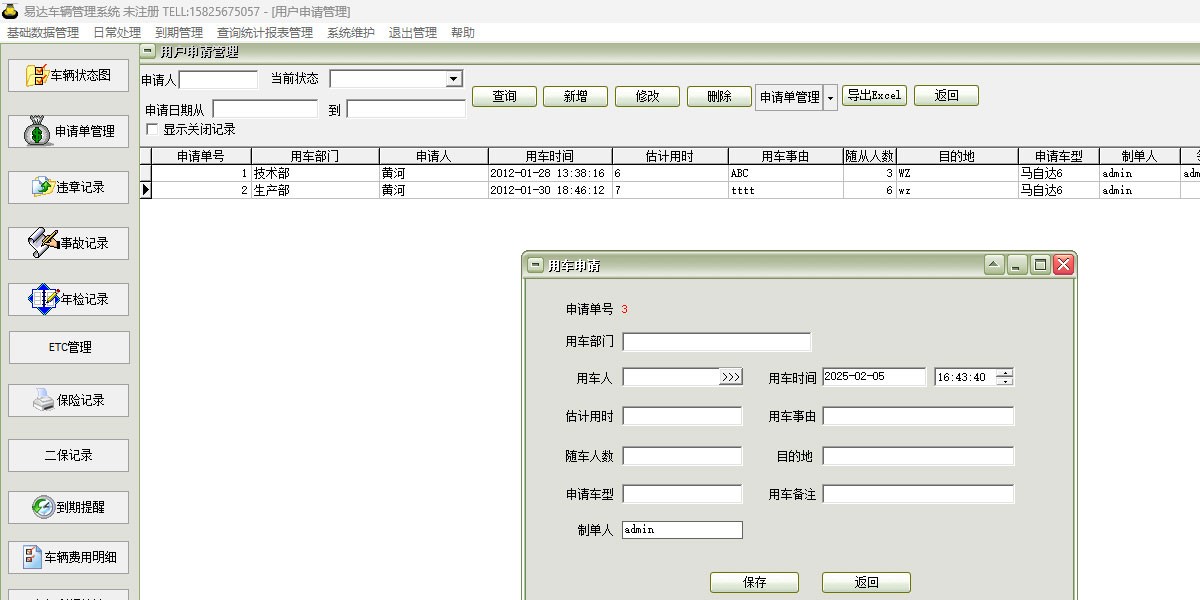Open 车辆状态图 in the left sidebar
1200x600 pixels.
69,75
